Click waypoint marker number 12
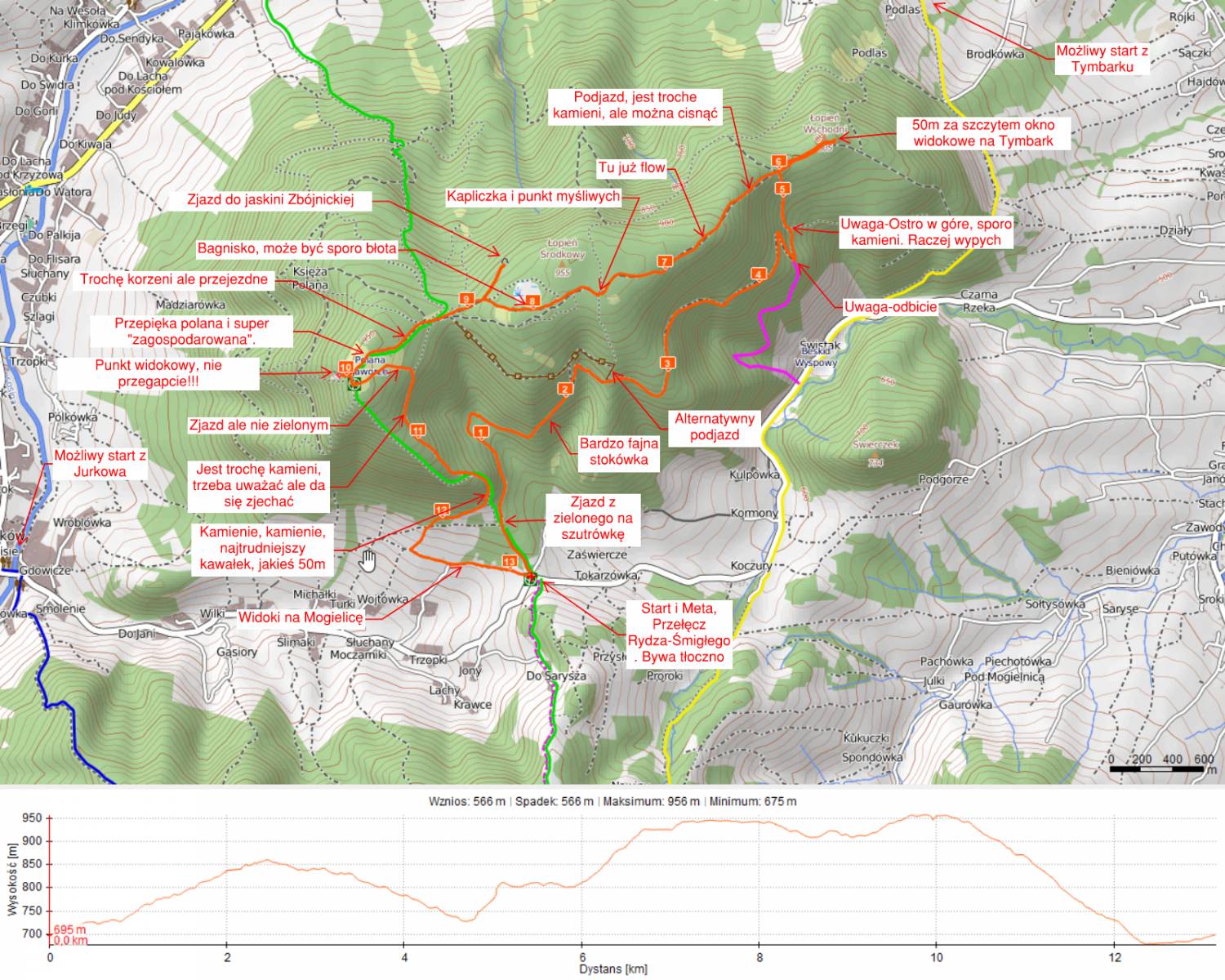The image size is (1225, 980). click(x=442, y=510)
